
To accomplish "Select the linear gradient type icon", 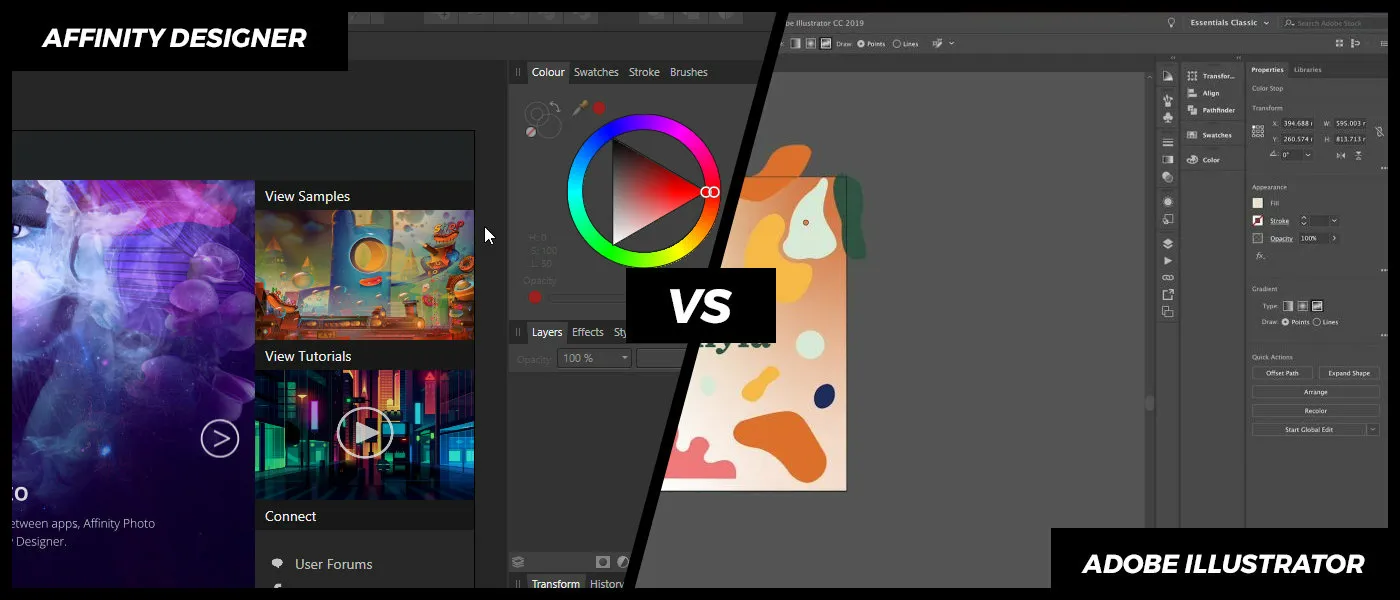I will point(1288,305).
